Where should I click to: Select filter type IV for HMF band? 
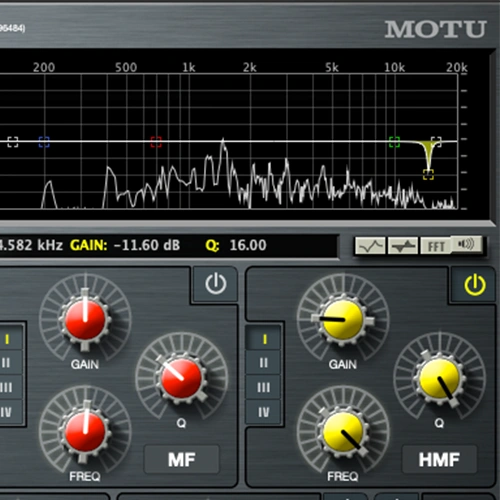tap(263, 412)
